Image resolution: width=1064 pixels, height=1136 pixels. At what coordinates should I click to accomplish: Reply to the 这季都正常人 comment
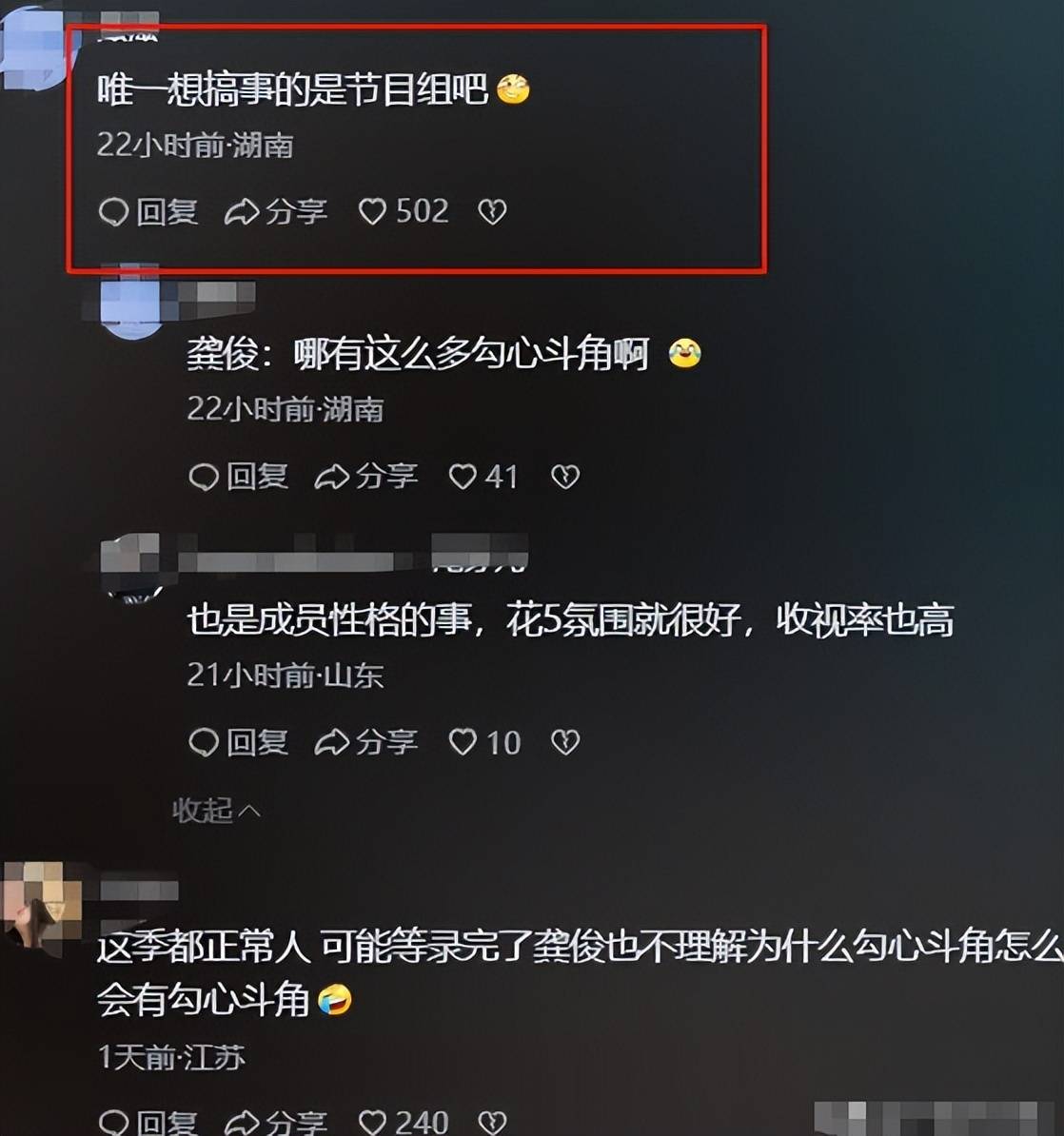click(x=148, y=1122)
